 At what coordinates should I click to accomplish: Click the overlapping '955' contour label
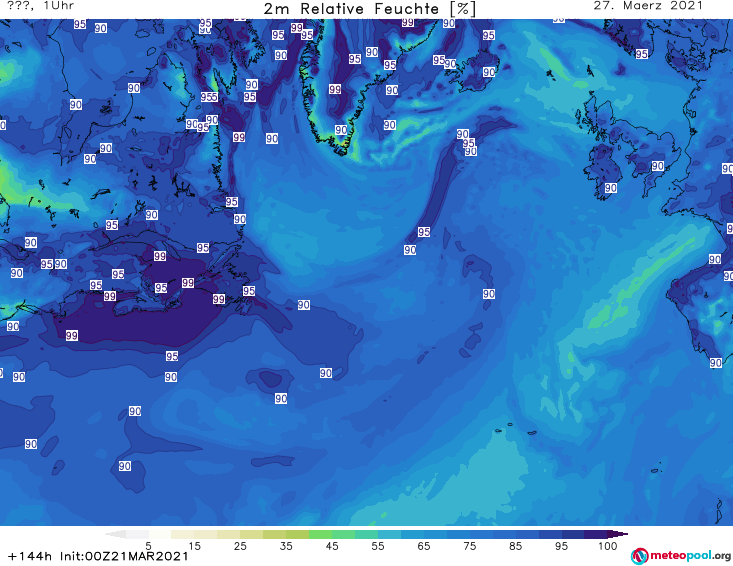(x=209, y=97)
